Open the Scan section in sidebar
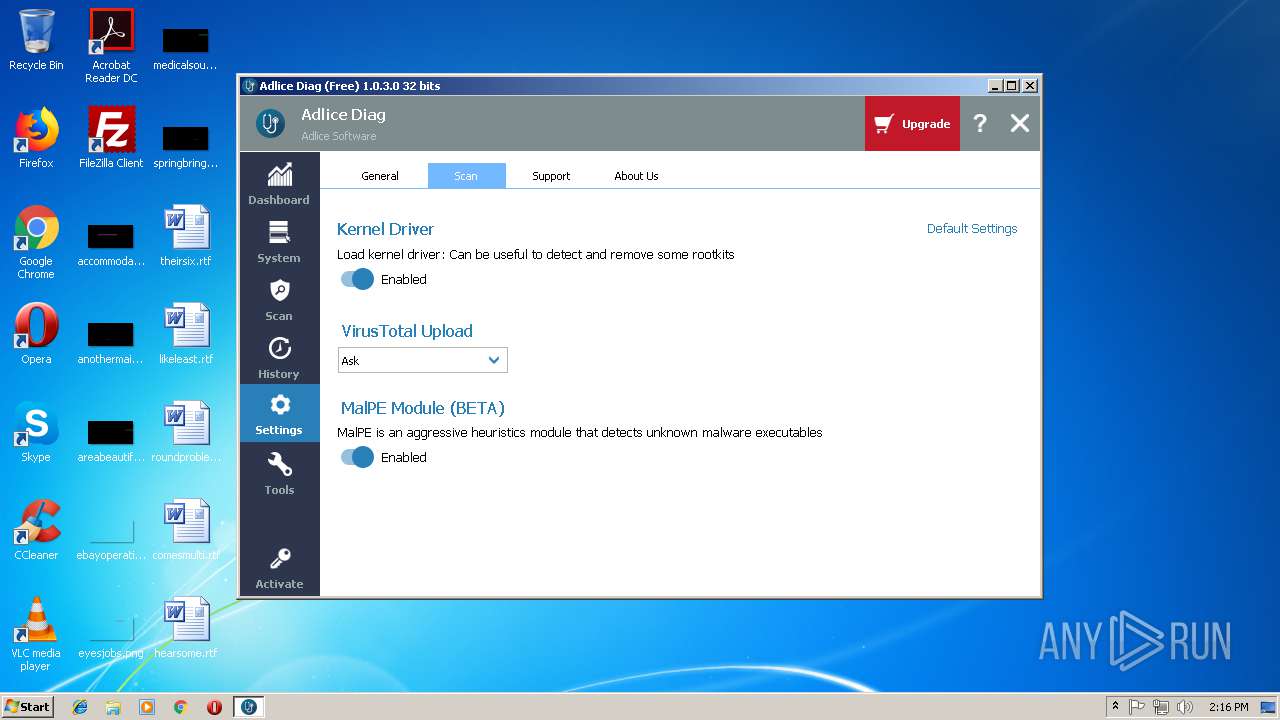Screen dimensions: 1280x720 click(x=279, y=299)
